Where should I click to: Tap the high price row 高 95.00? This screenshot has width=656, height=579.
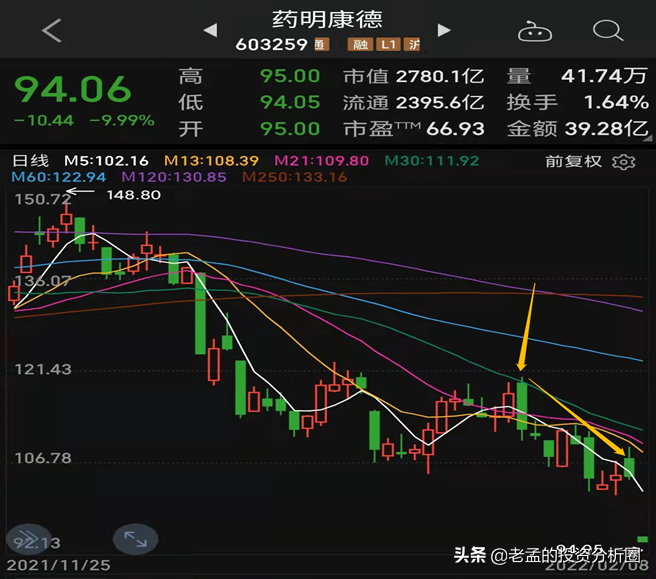(249, 76)
